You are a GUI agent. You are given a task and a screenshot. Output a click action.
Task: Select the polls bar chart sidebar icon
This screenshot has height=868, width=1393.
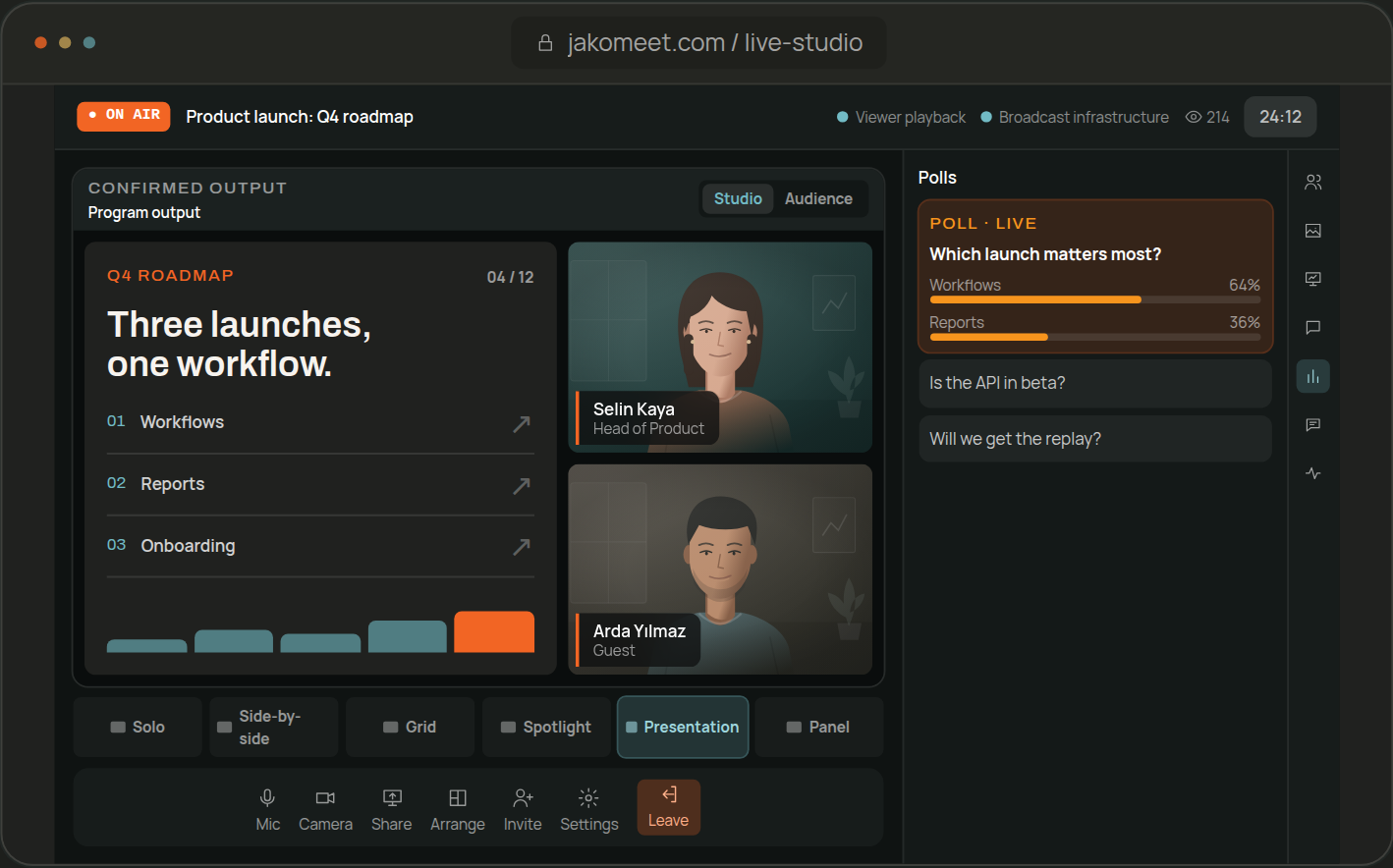(1312, 376)
